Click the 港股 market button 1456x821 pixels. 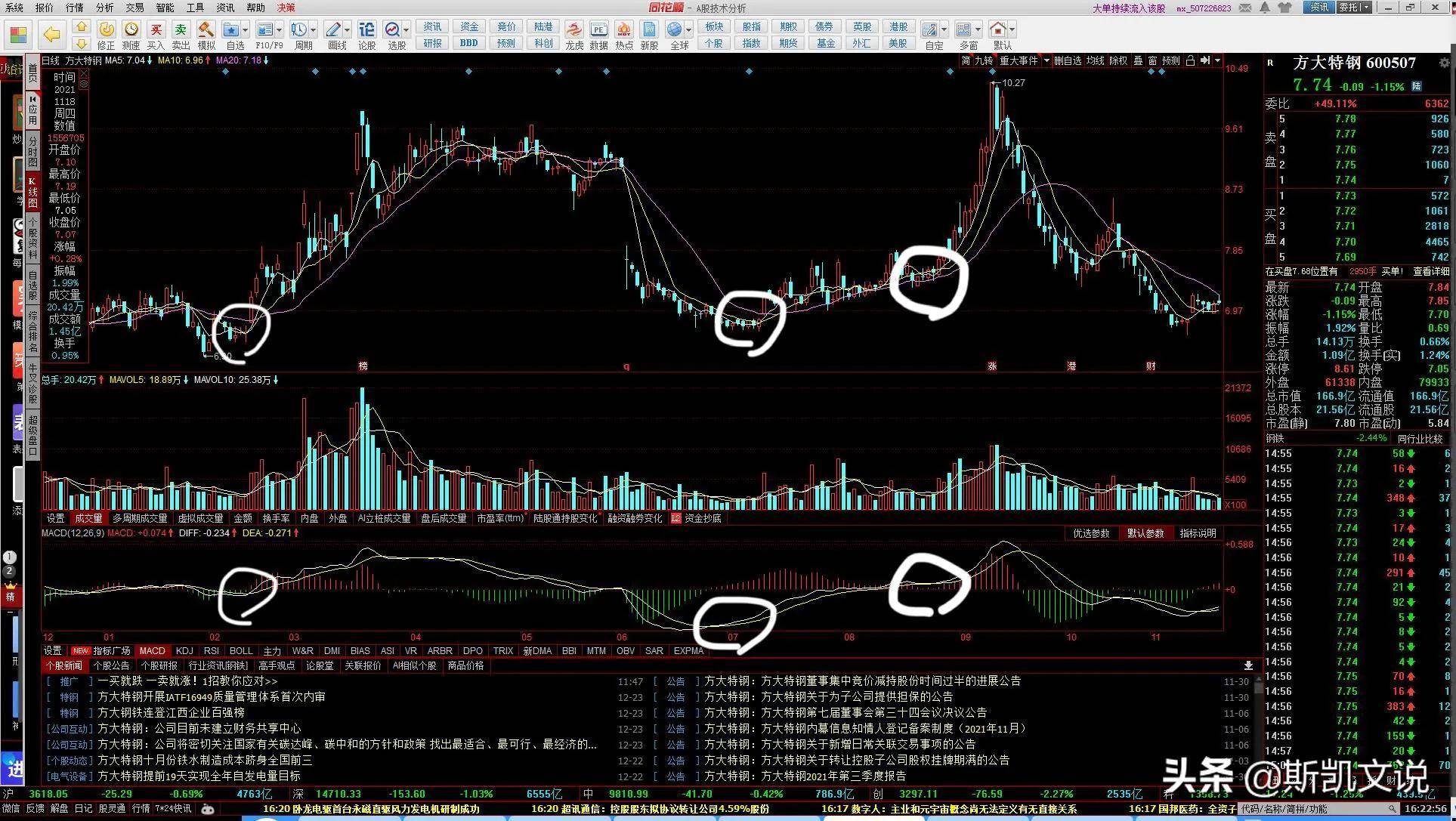(898, 26)
